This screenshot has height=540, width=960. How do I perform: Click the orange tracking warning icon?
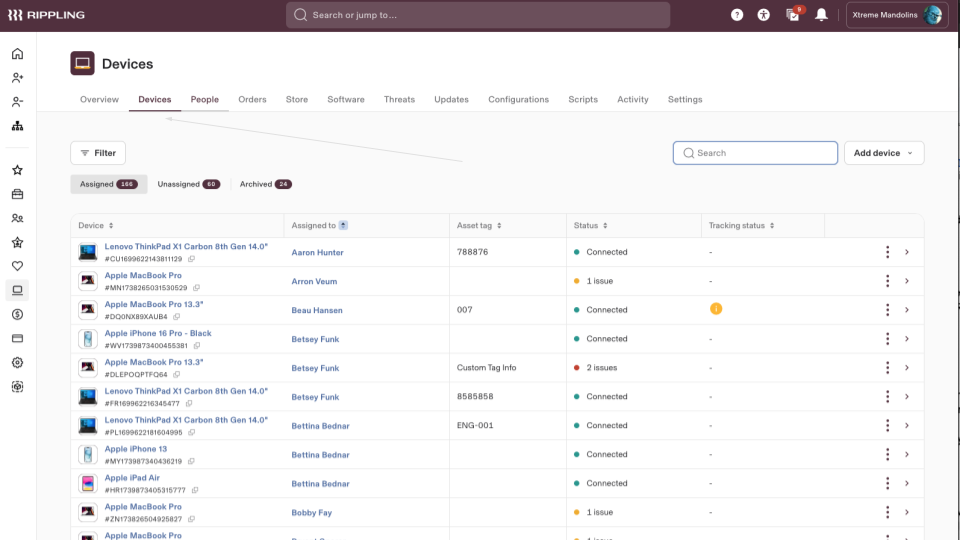(x=716, y=309)
